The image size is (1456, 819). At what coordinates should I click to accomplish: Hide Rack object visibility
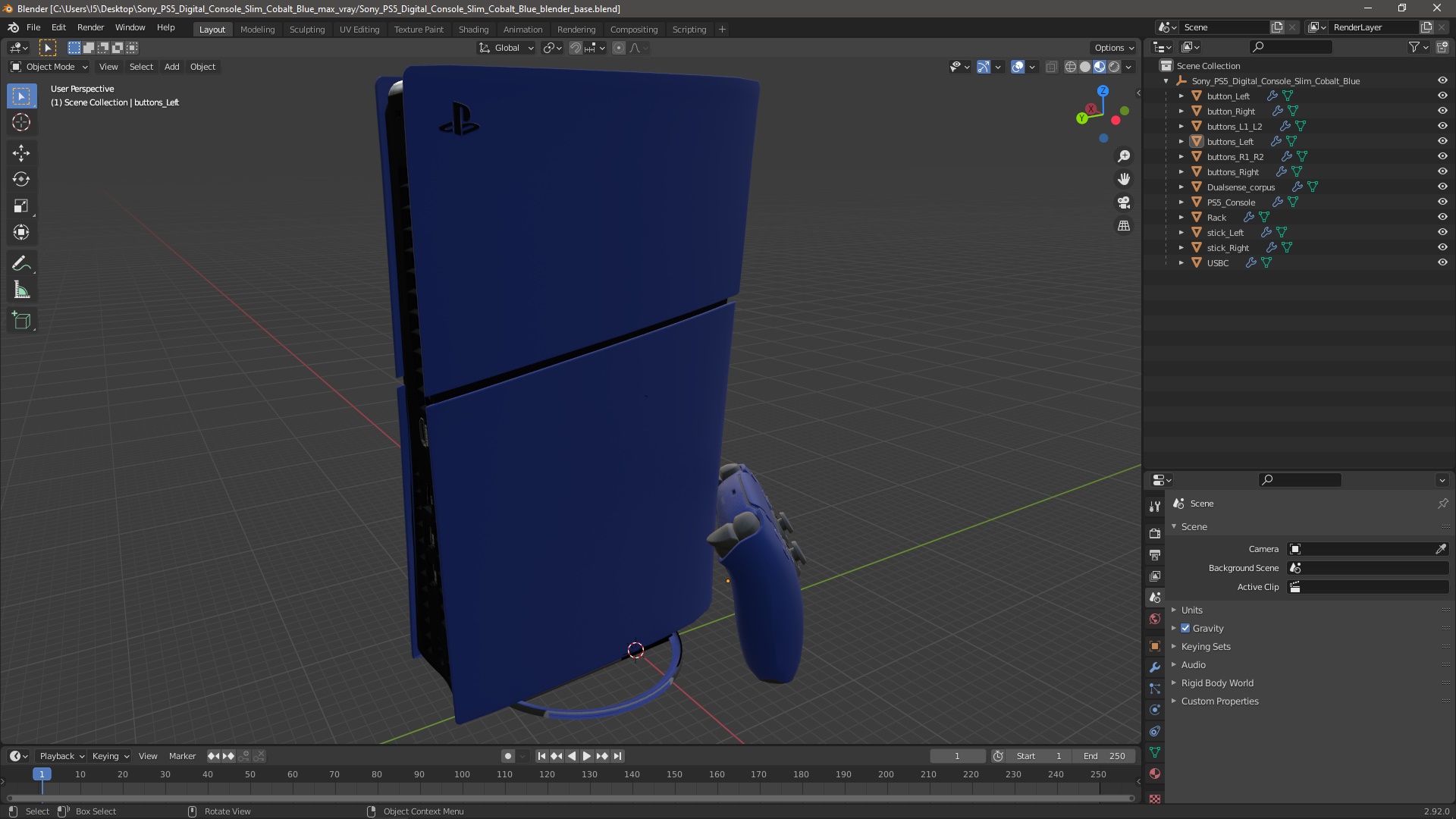tap(1442, 217)
